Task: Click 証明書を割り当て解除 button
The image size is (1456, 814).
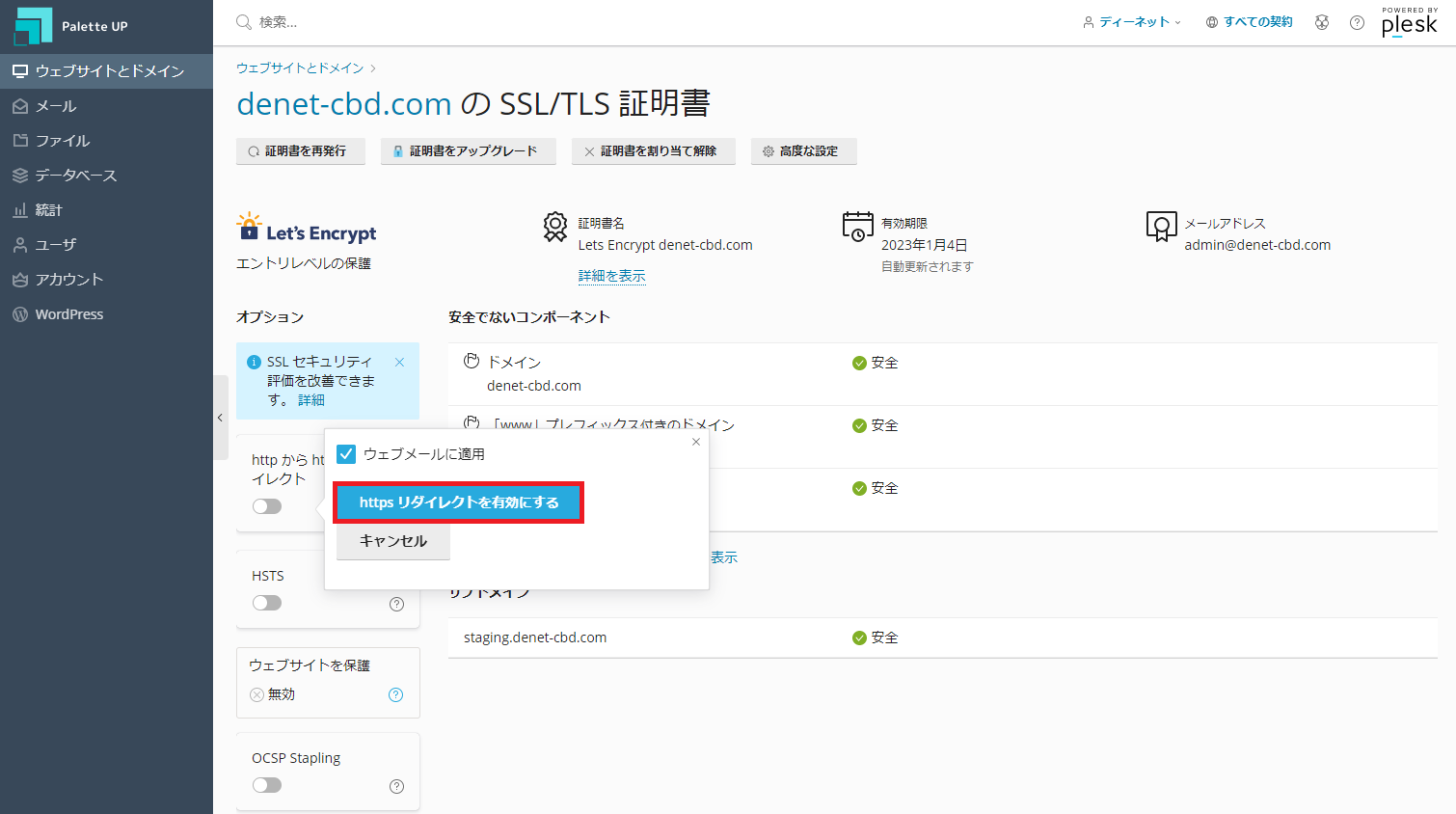Action: pyautogui.click(x=654, y=151)
